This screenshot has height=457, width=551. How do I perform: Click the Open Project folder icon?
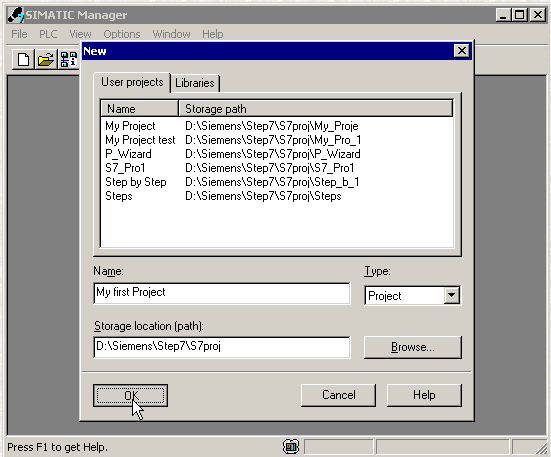click(x=46, y=59)
